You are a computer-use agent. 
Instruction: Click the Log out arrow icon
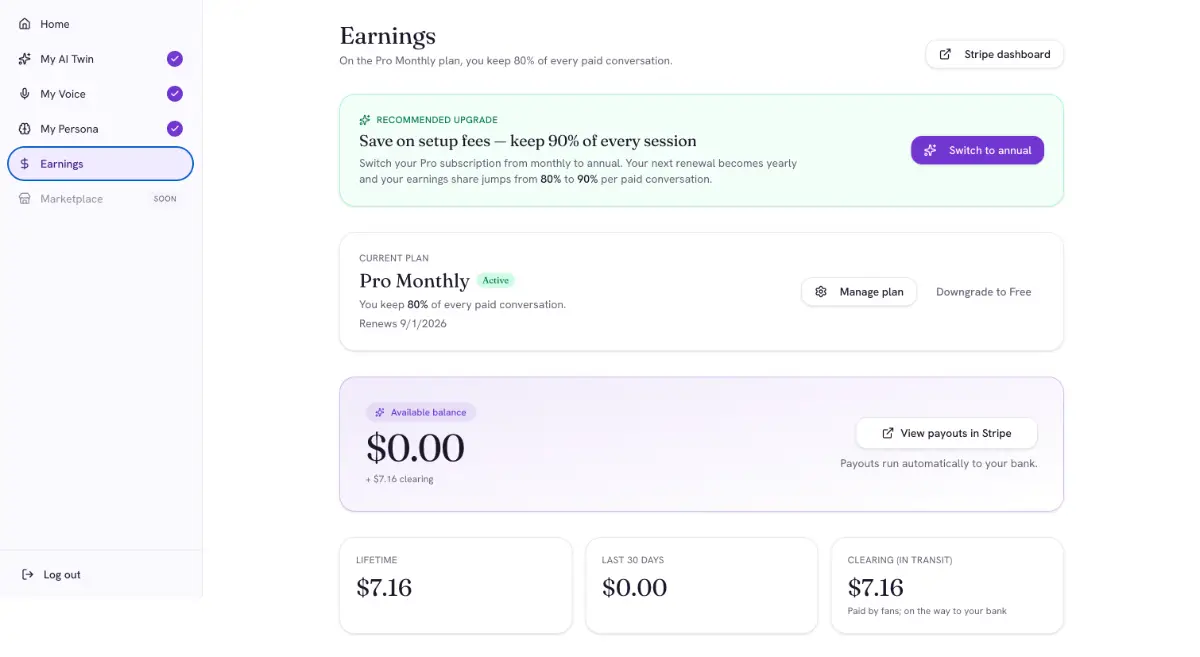27,575
